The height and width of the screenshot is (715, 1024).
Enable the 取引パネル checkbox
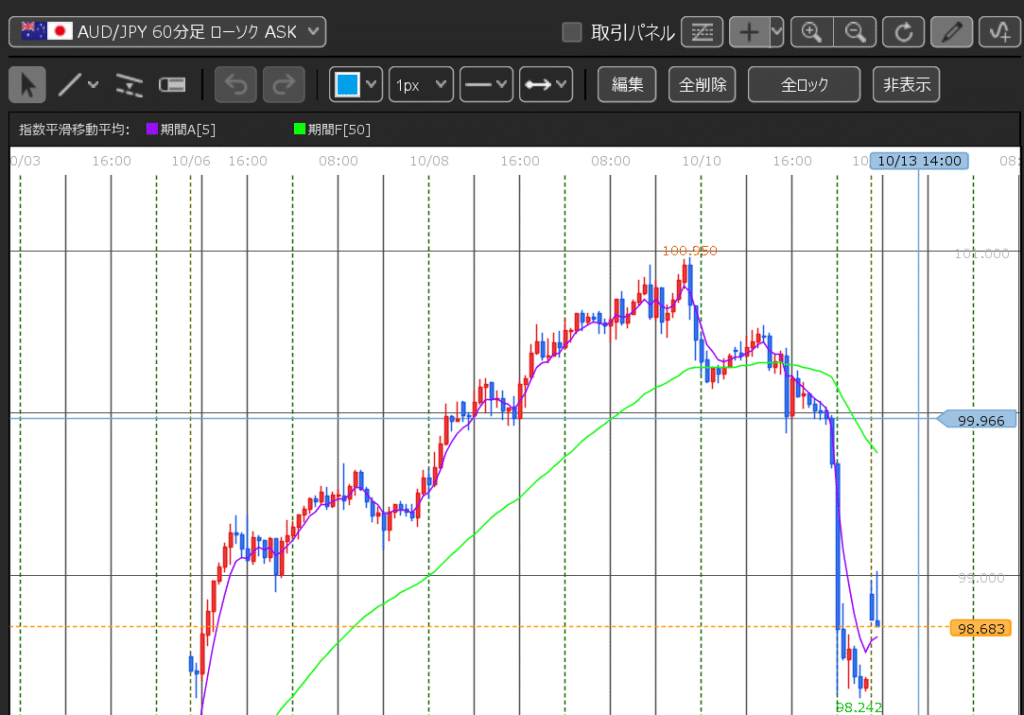[x=572, y=33]
